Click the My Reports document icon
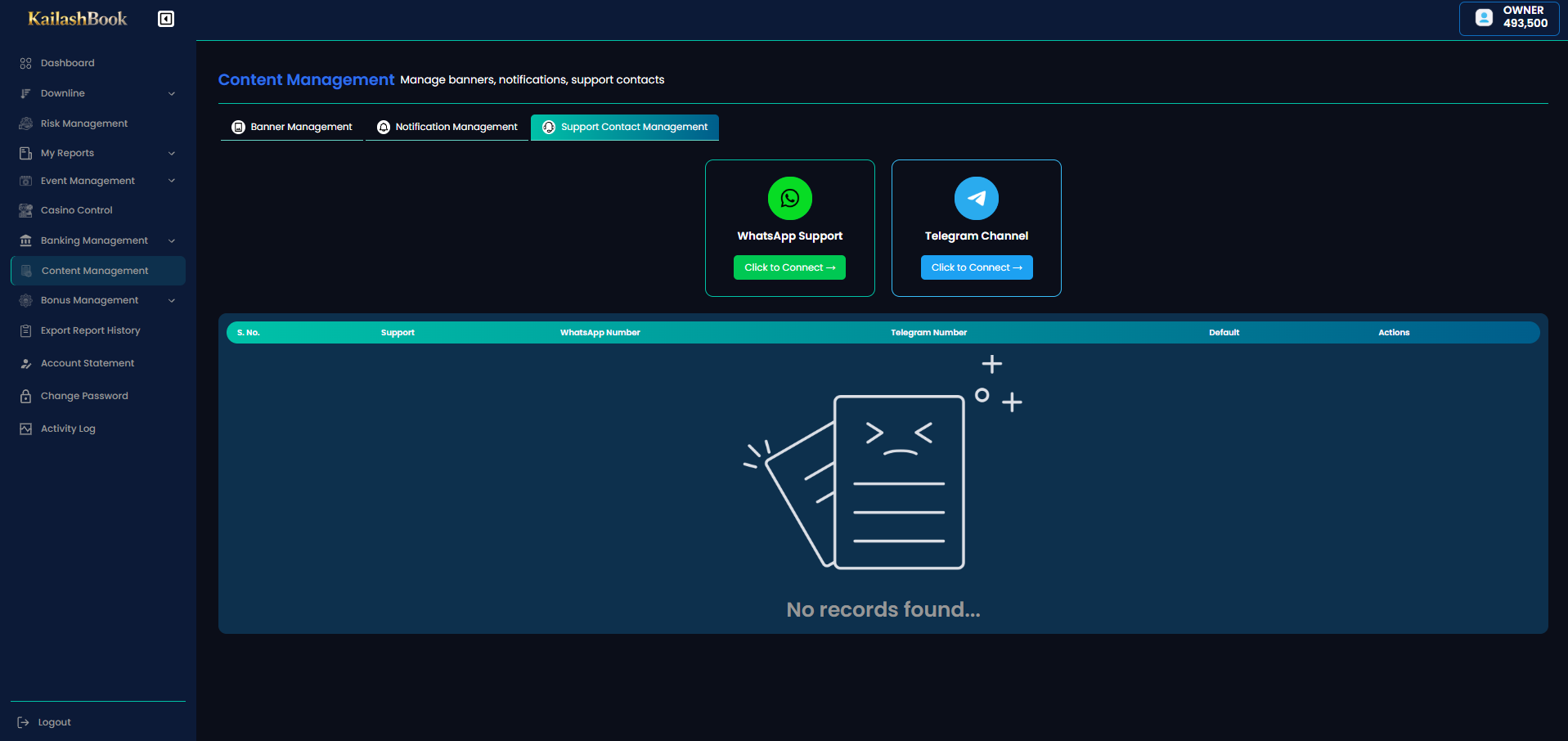1568x741 pixels. [26, 153]
